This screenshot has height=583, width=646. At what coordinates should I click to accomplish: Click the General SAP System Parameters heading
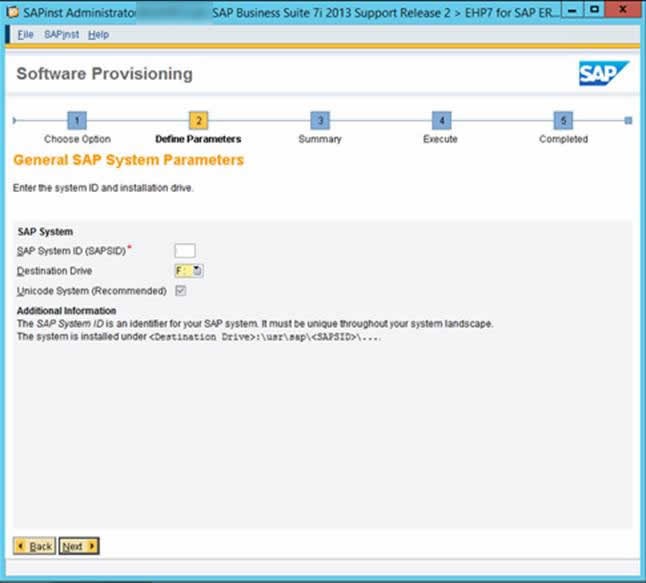pos(129,160)
